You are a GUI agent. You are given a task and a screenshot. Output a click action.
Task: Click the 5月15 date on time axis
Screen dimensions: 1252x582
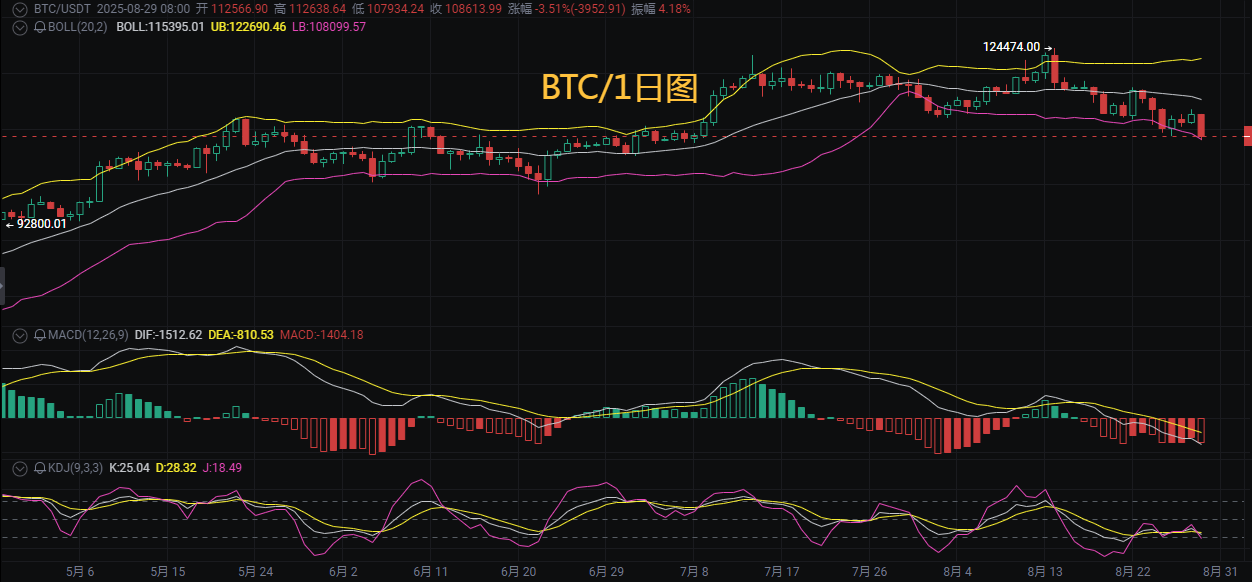coord(168,572)
